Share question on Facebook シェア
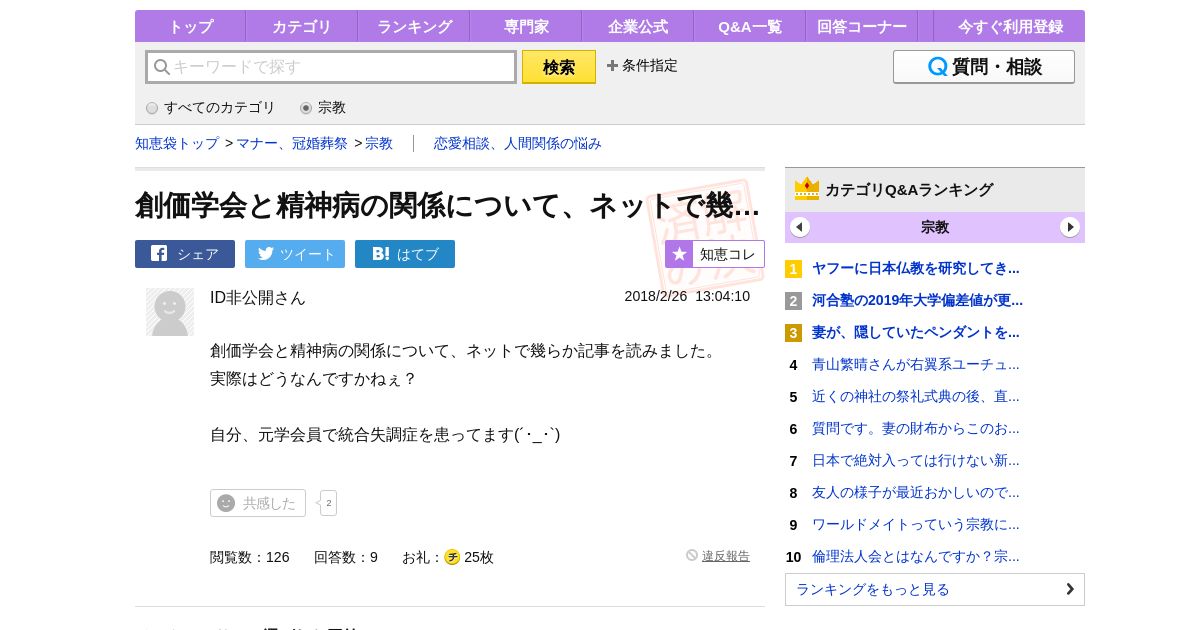 (185, 254)
